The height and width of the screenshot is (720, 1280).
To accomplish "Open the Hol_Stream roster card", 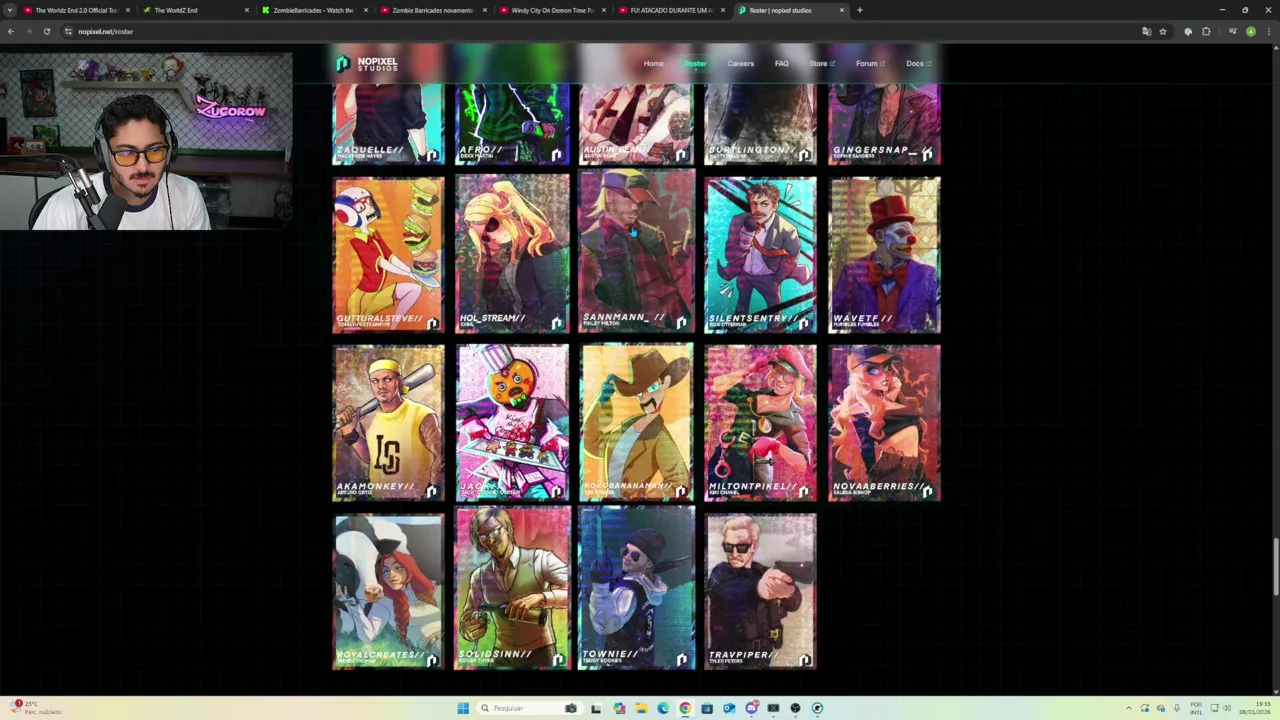I will coord(512,255).
